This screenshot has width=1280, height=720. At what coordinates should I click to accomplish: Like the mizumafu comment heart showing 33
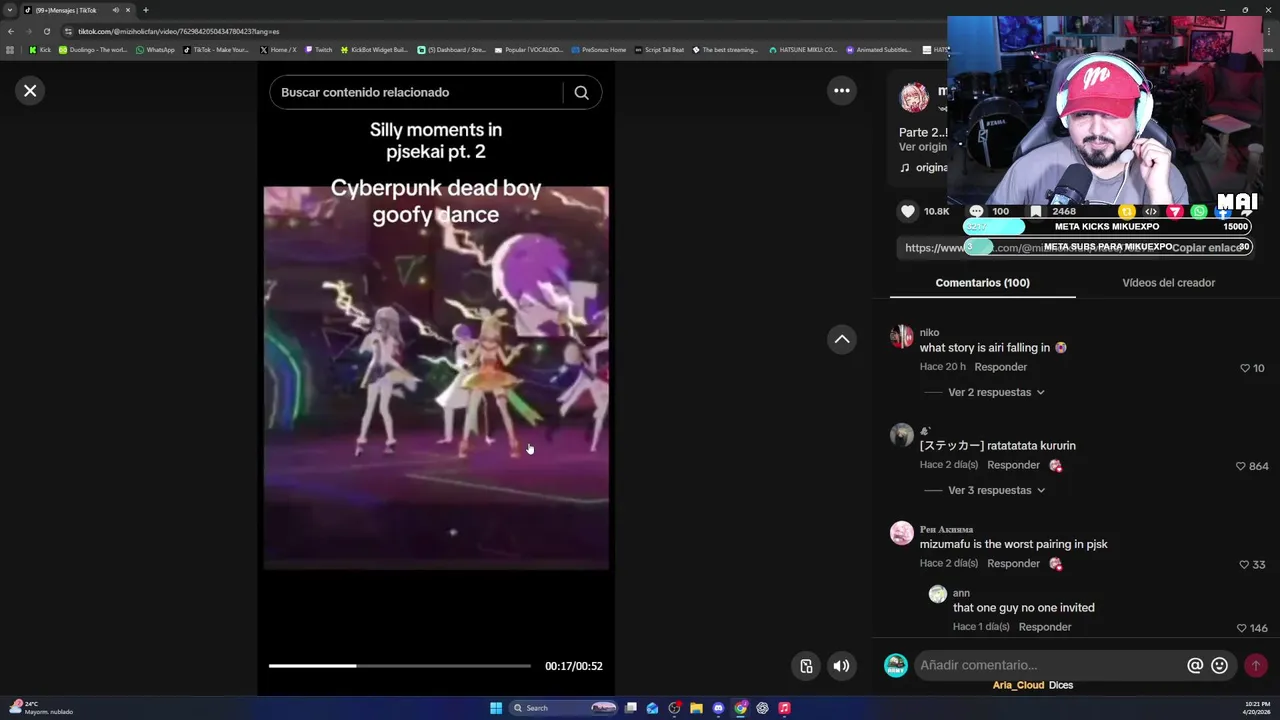point(1245,564)
